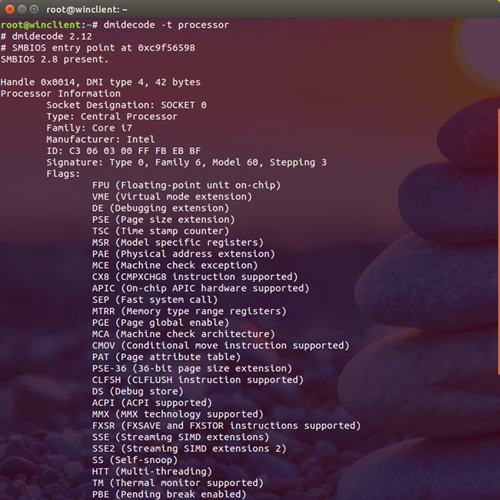Viewport: 500px width, 500px height.
Task: Click the 'ID: C3 06 03 00 FF FB EB BF' line
Action: pyautogui.click(x=123, y=151)
